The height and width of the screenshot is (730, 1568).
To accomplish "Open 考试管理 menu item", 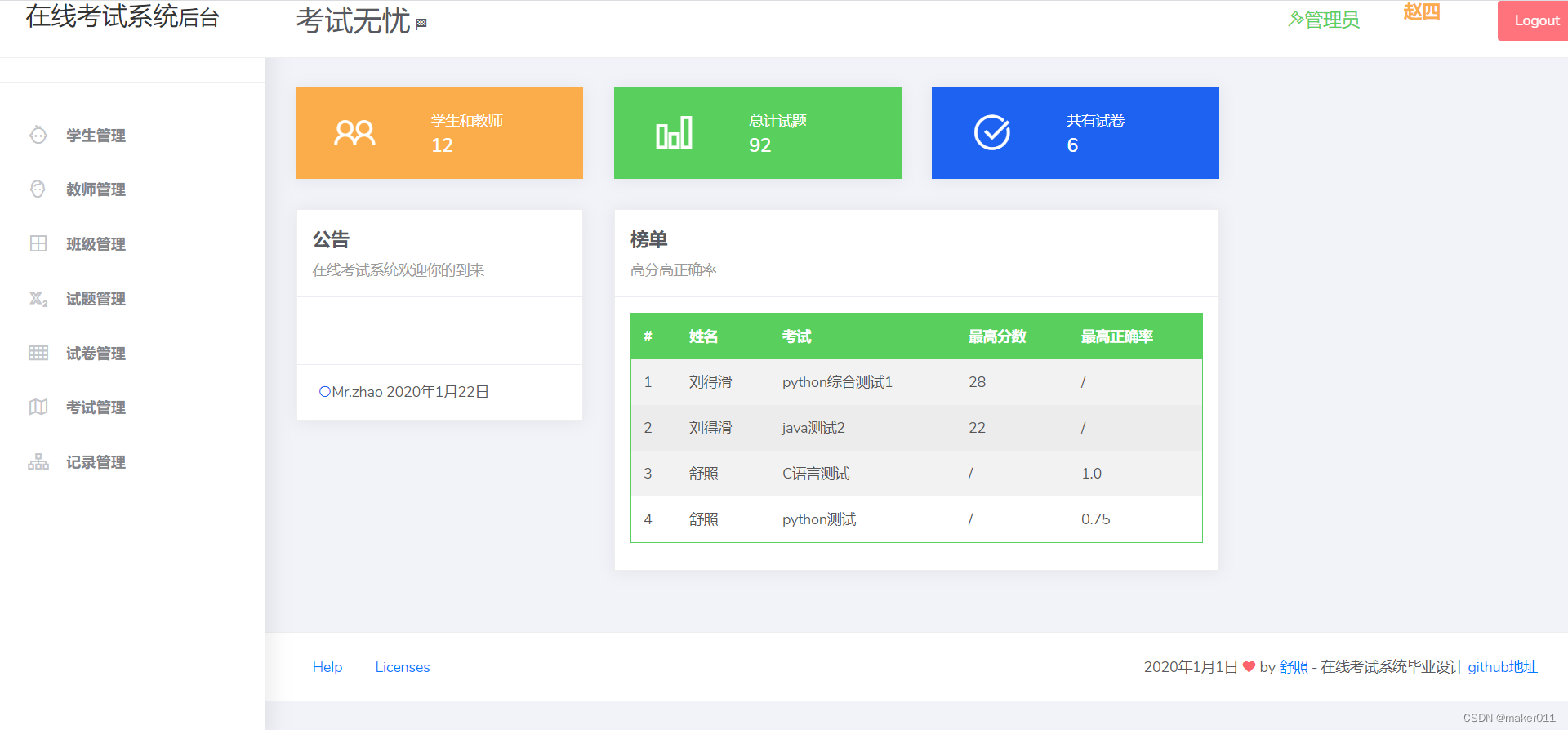I will click(x=96, y=407).
